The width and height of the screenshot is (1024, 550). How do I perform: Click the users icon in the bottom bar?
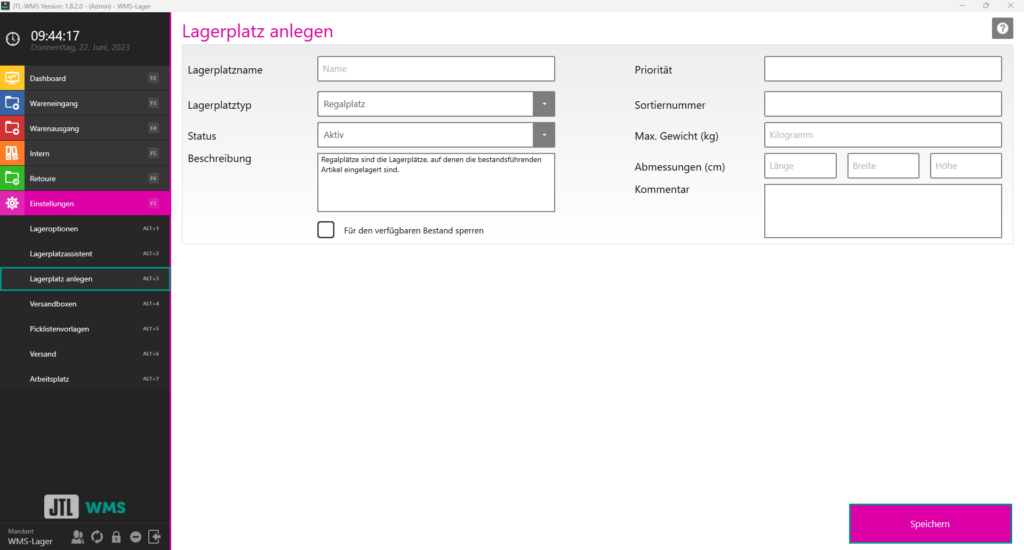click(77, 537)
